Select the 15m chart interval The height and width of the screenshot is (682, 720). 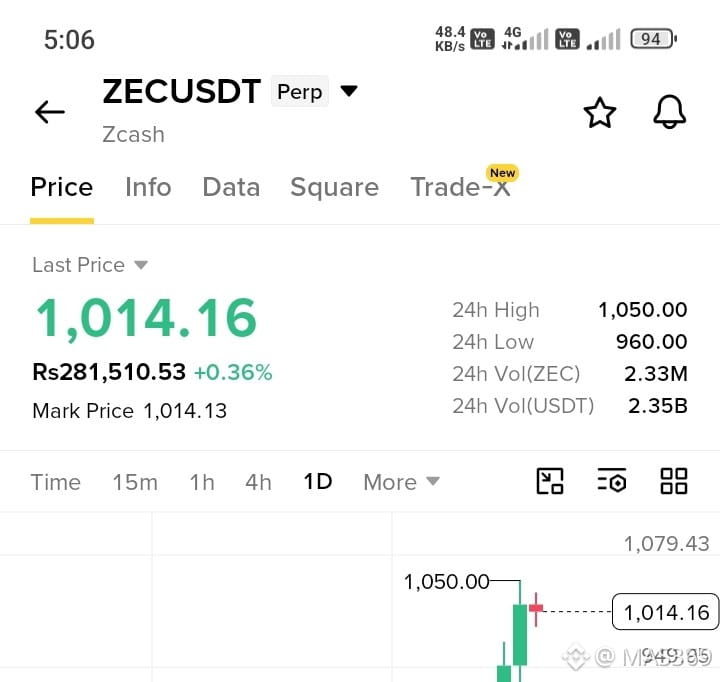135,482
